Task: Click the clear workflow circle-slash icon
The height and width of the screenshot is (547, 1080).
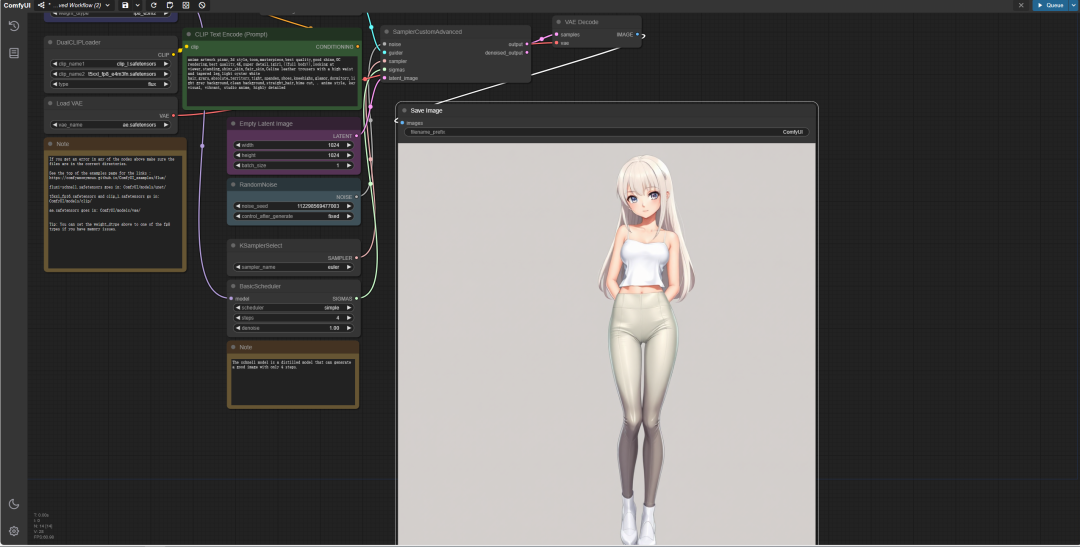Action: coord(202,5)
